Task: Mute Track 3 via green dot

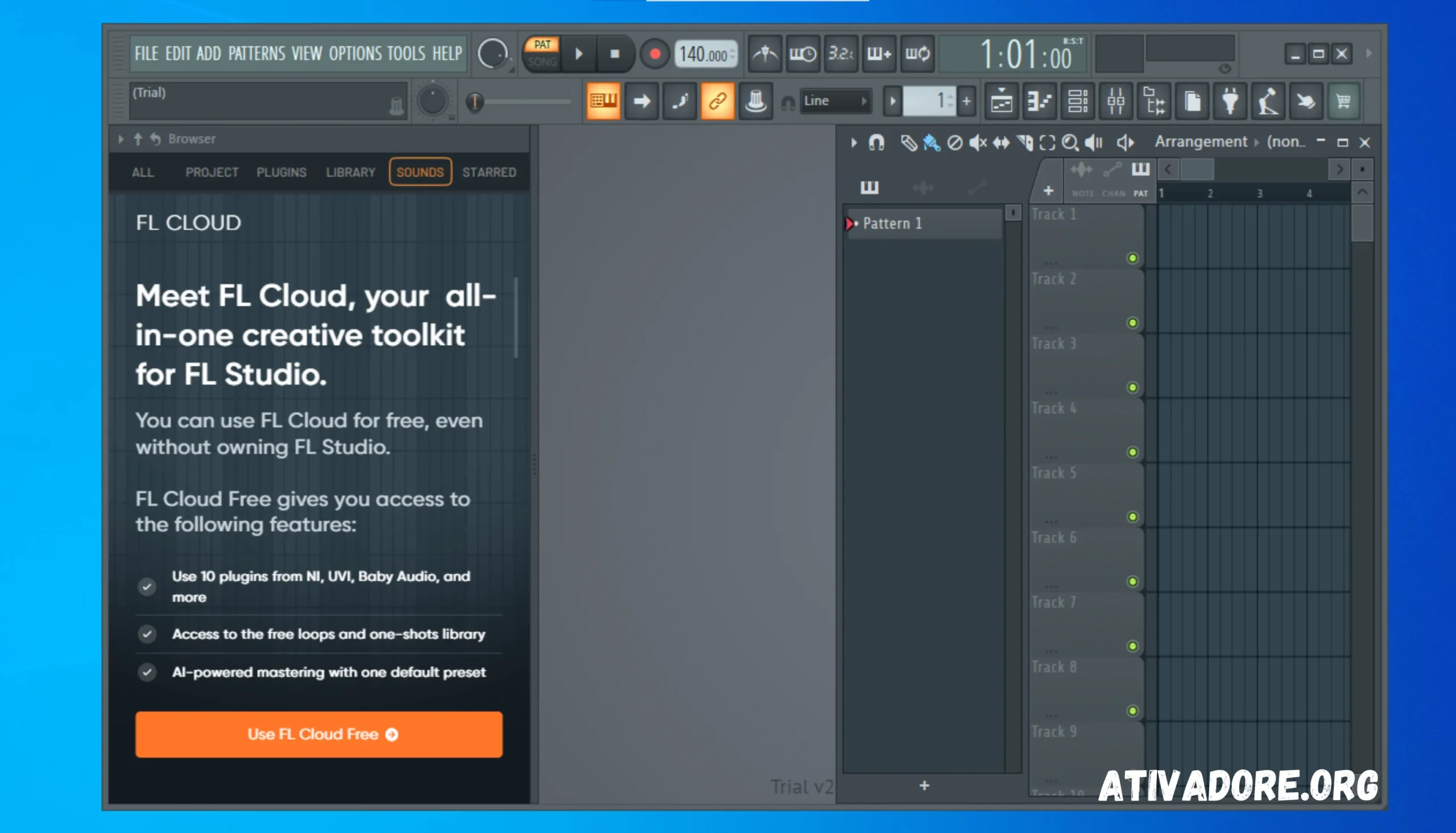Action: (1133, 388)
